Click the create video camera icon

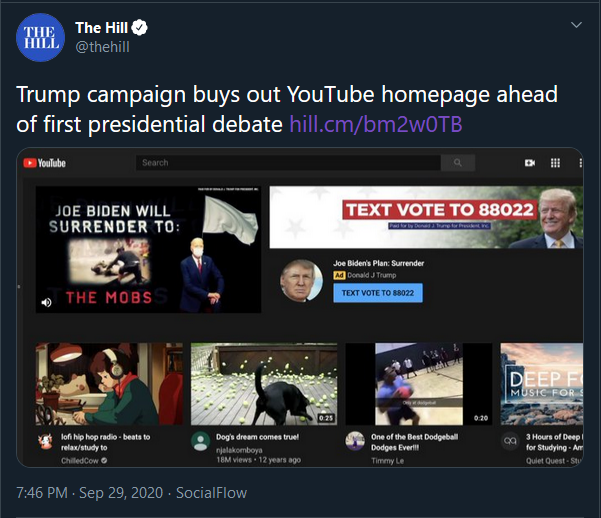(x=530, y=163)
